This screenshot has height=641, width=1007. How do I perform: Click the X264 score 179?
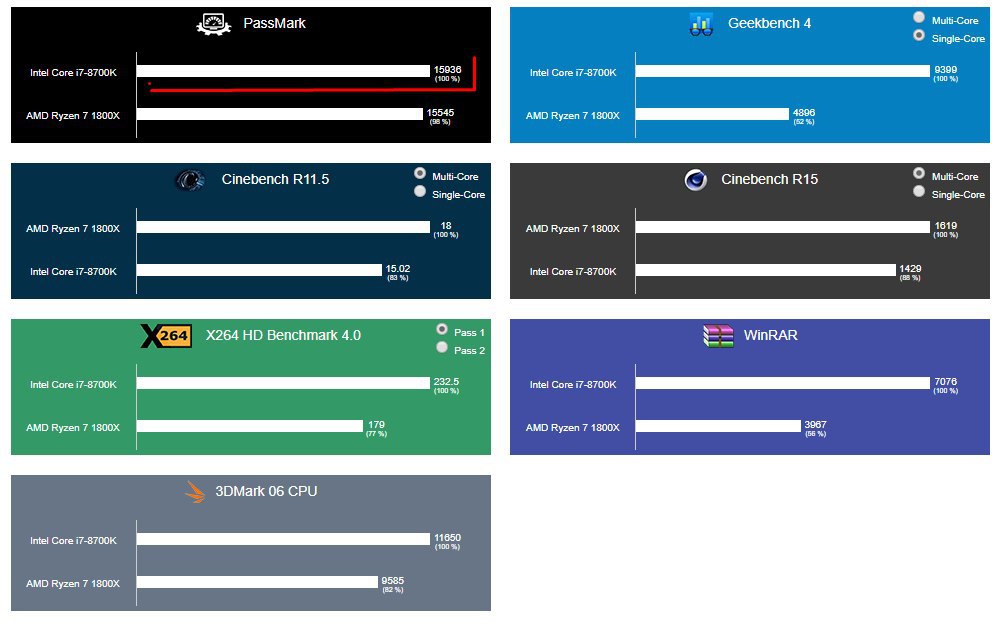point(376,425)
